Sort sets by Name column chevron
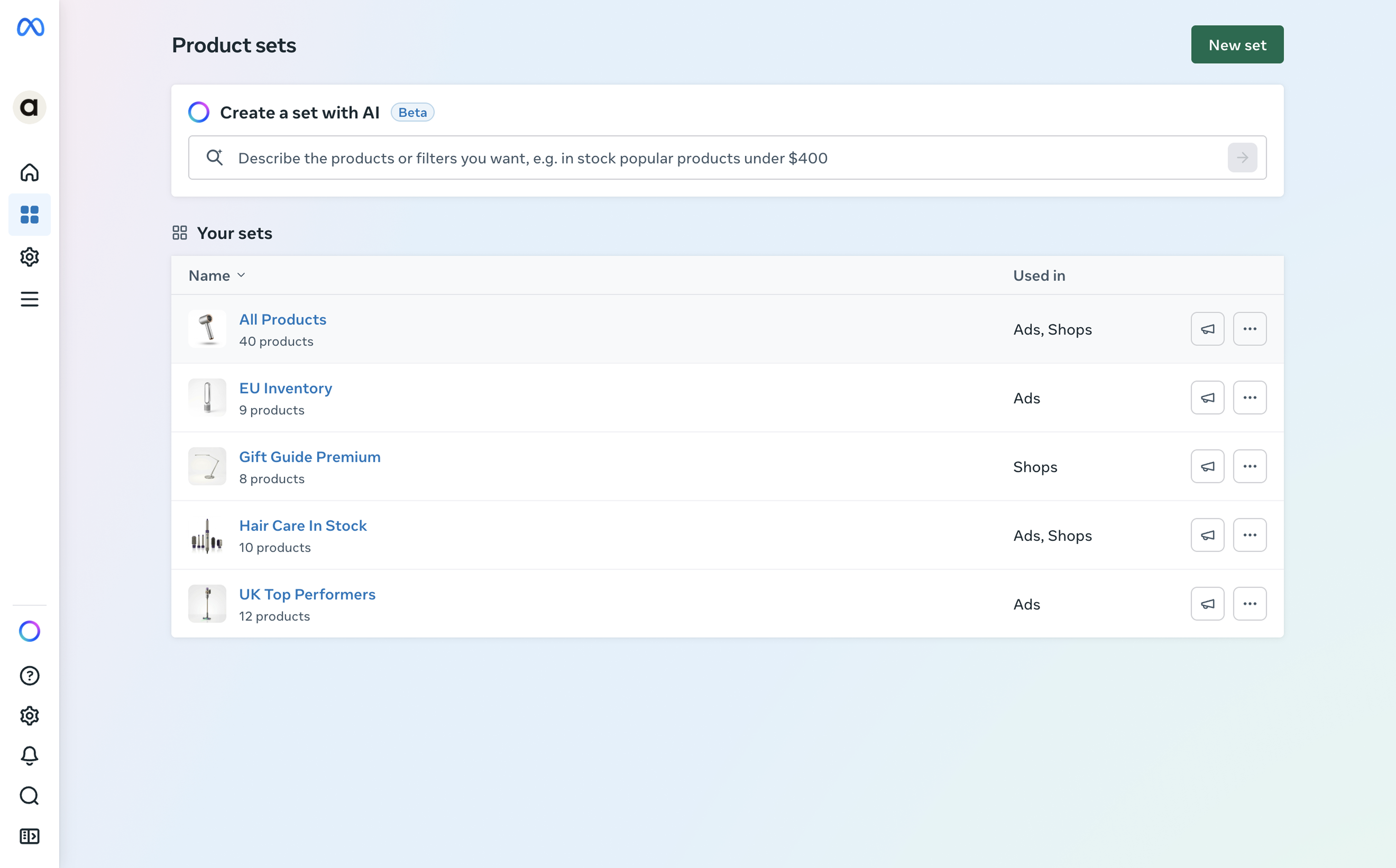The image size is (1396, 868). tap(241, 276)
